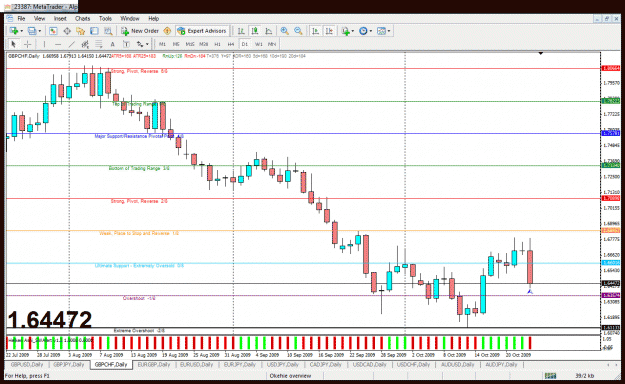The width and height of the screenshot is (625, 384).
Task: Select the Vertical Line drawing tool
Action: 44,44
